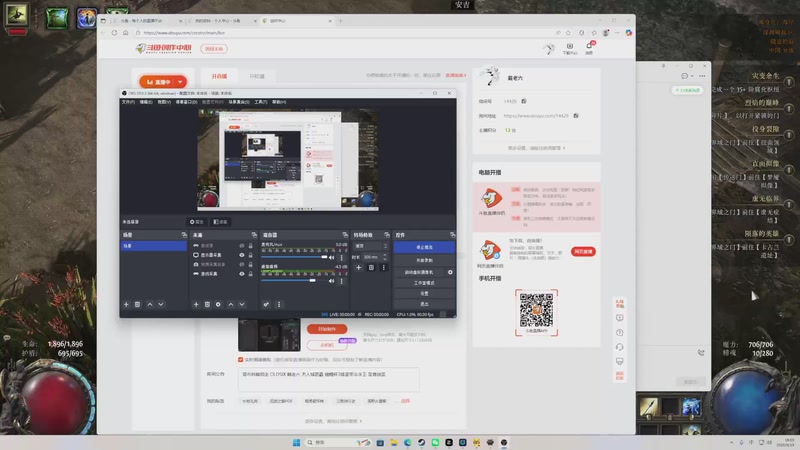Delete selected scene with trash icon
The image size is (800, 450).
(x=137, y=305)
